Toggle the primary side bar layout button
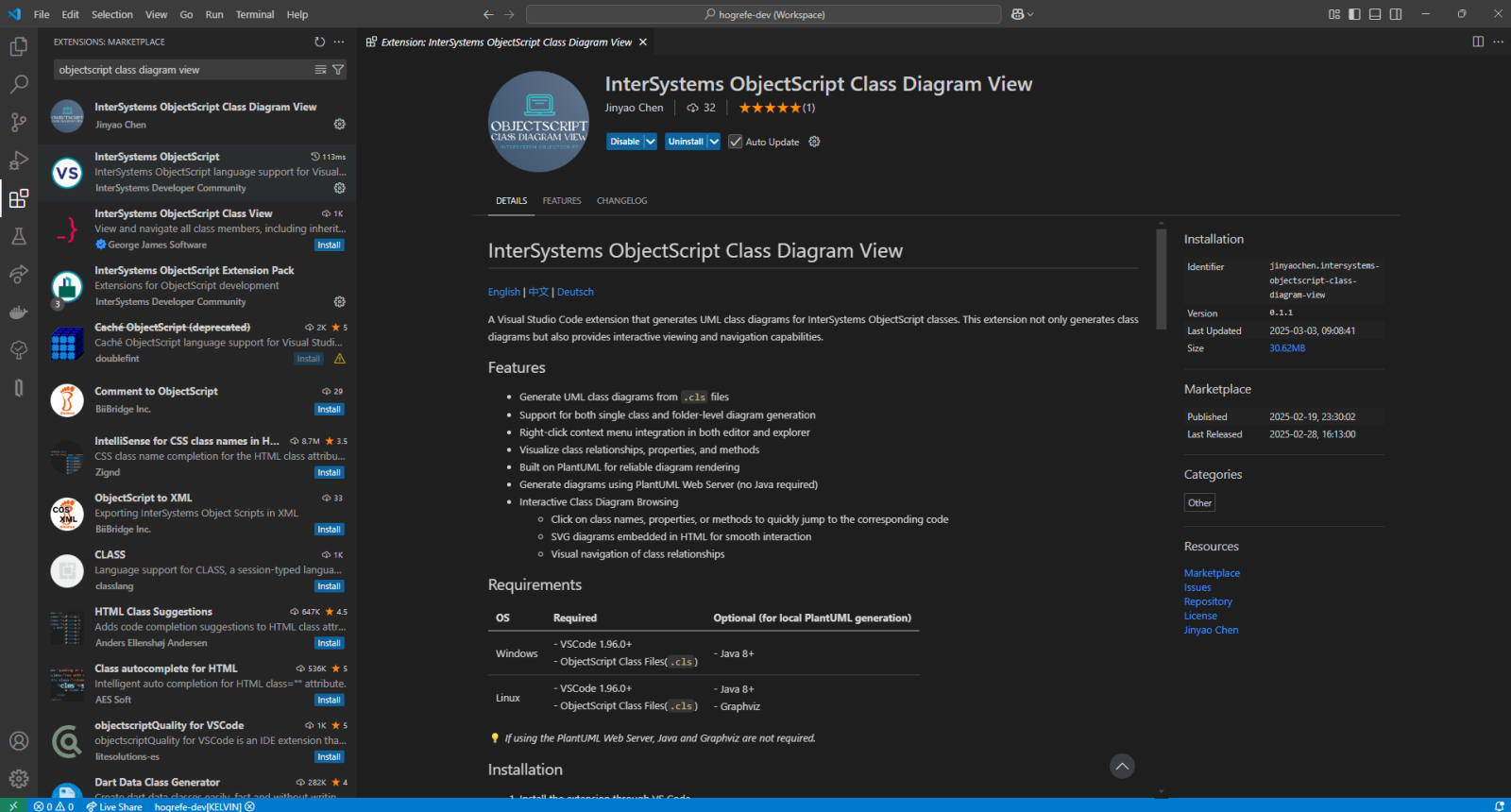The width and height of the screenshot is (1511, 812). coord(1354,14)
